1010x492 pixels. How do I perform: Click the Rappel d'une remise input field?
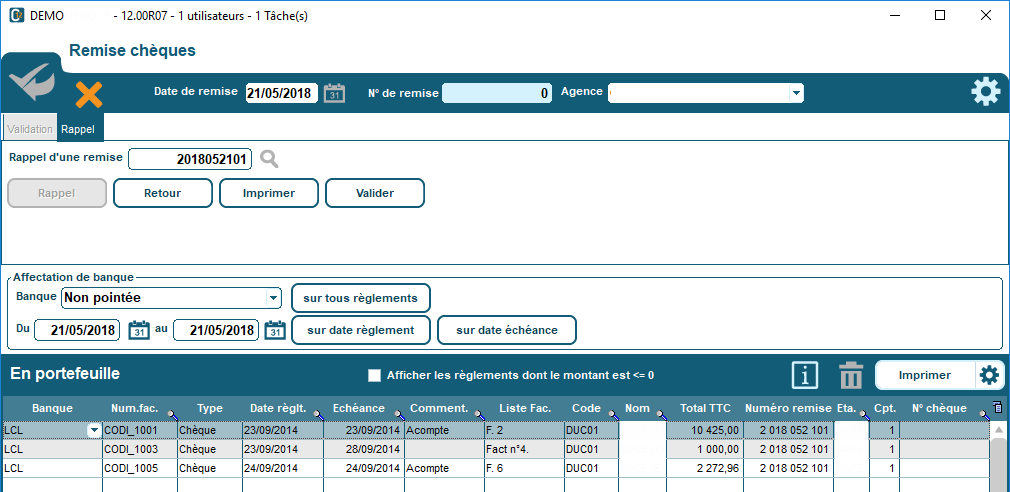click(x=190, y=159)
